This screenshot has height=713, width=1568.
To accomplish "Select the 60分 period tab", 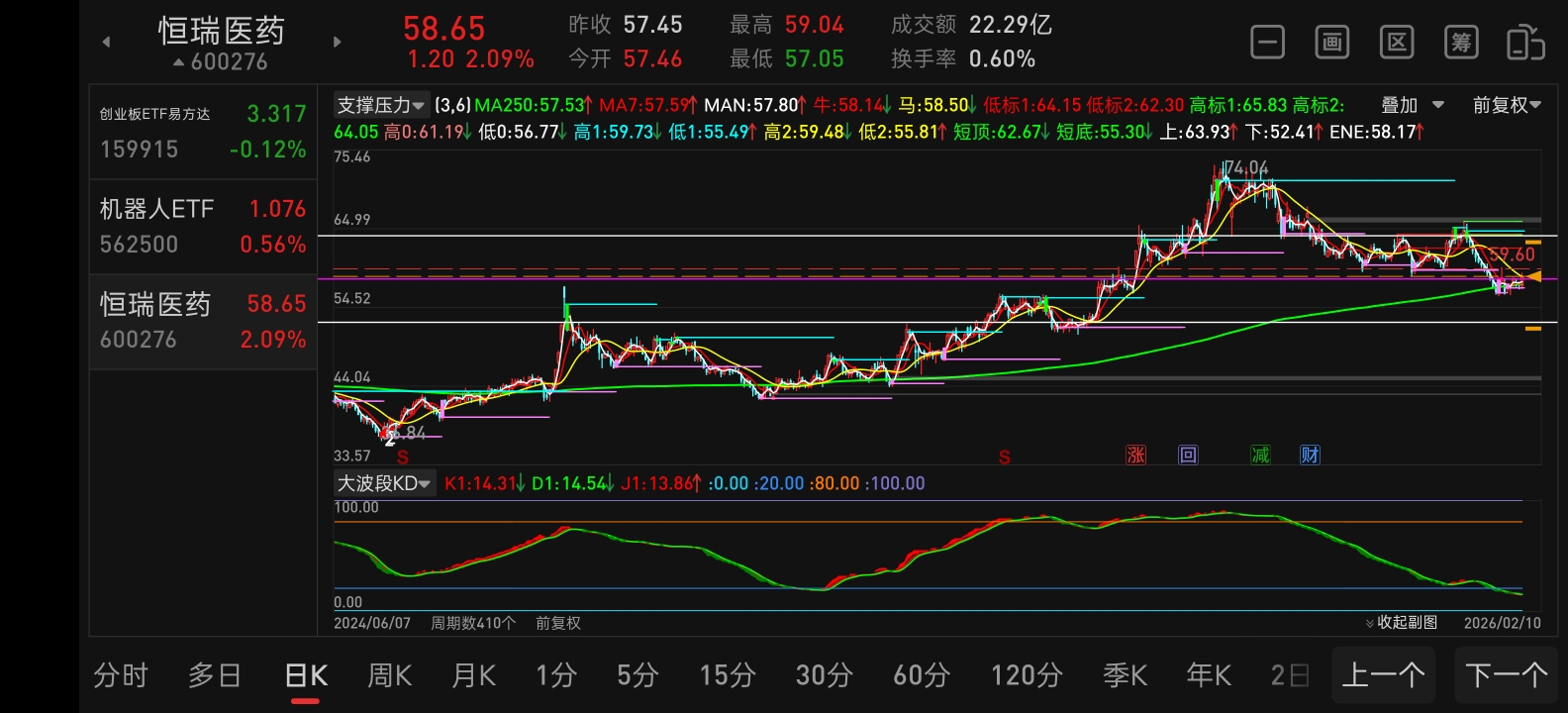I will (x=921, y=675).
